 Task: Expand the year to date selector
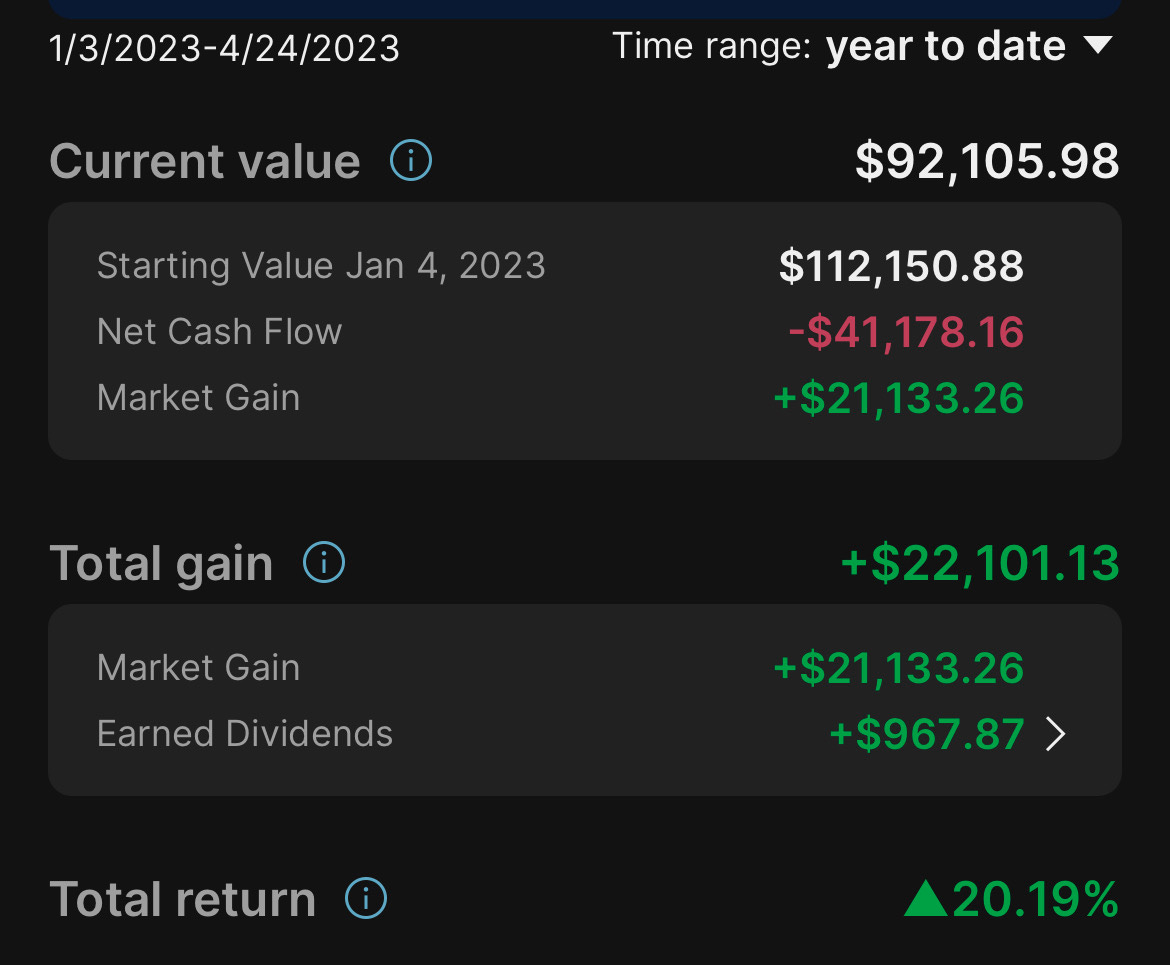(x=1097, y=45)
